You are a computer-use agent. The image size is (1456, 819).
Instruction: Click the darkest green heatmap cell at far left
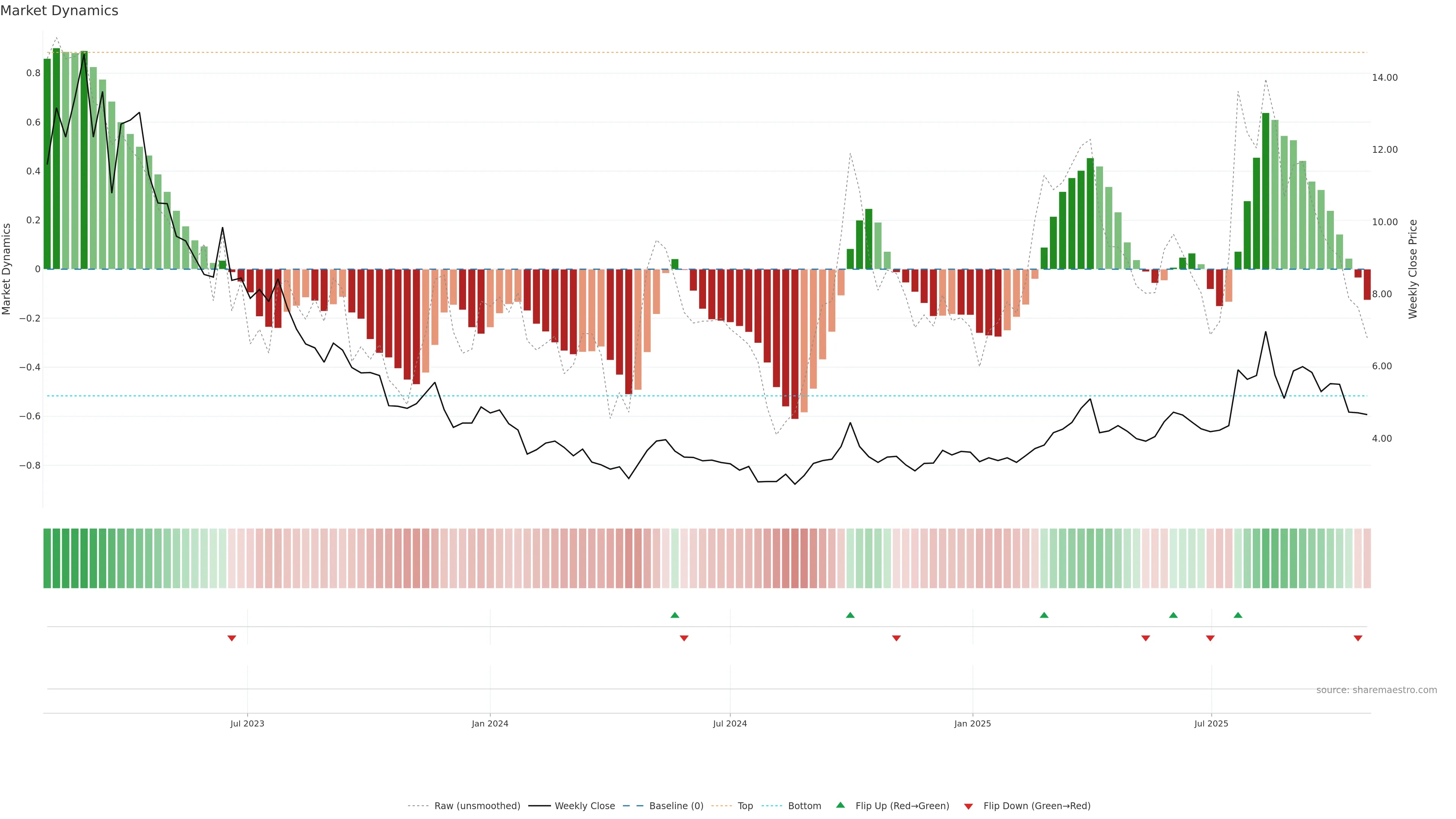(x=56, y=558)
